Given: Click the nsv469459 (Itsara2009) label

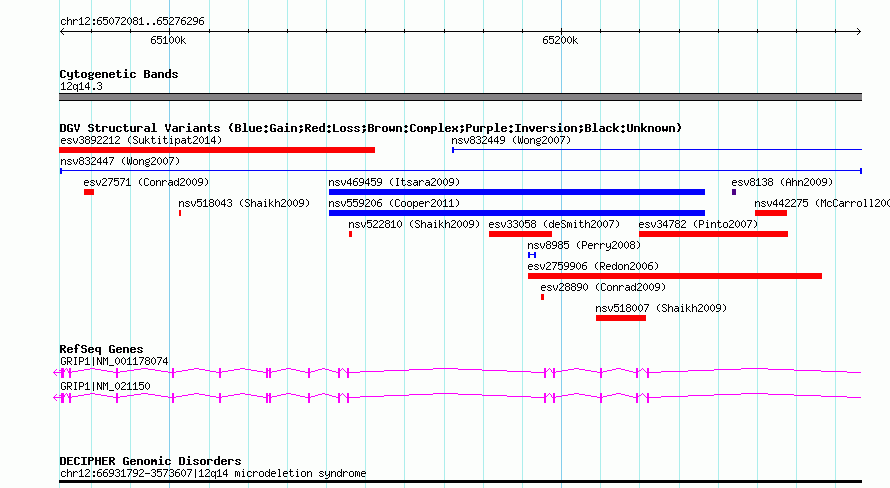Looking at the screenshot, I should coord(394,182).
